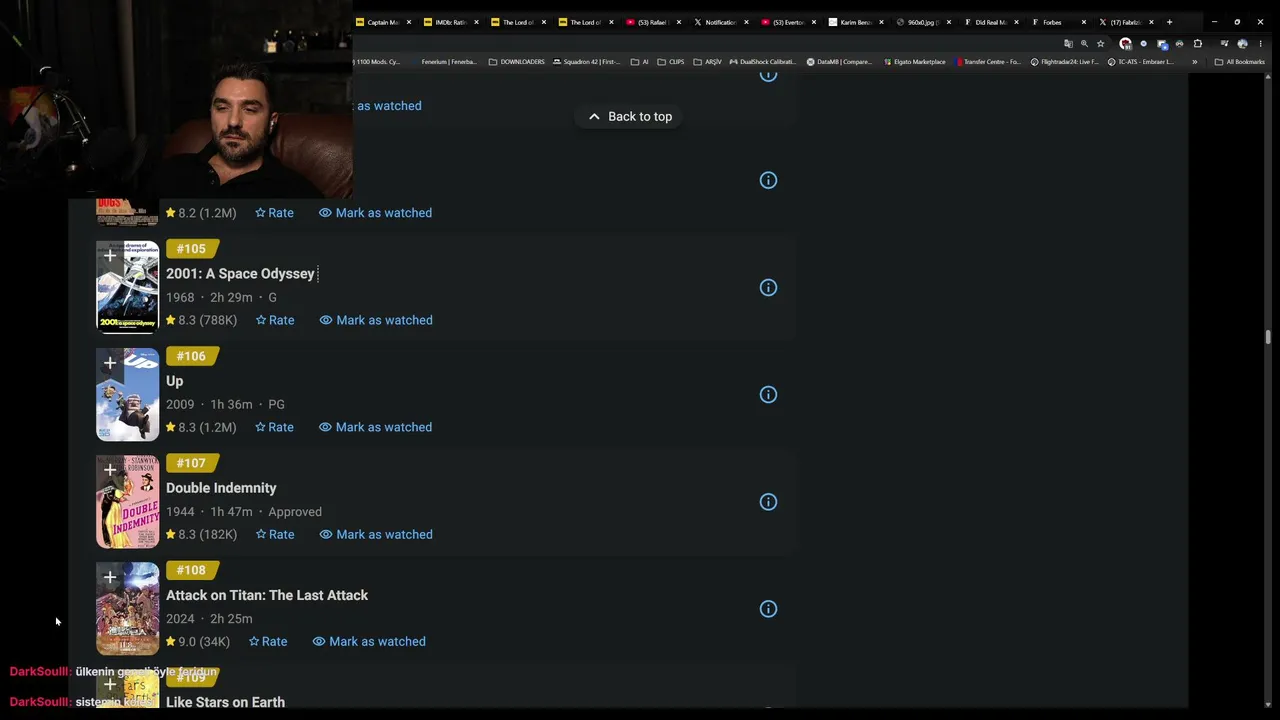1280x720 pixels.
Task: Open Double Indemnity title link
Action: pyautogui.click(x=221, y=488)
